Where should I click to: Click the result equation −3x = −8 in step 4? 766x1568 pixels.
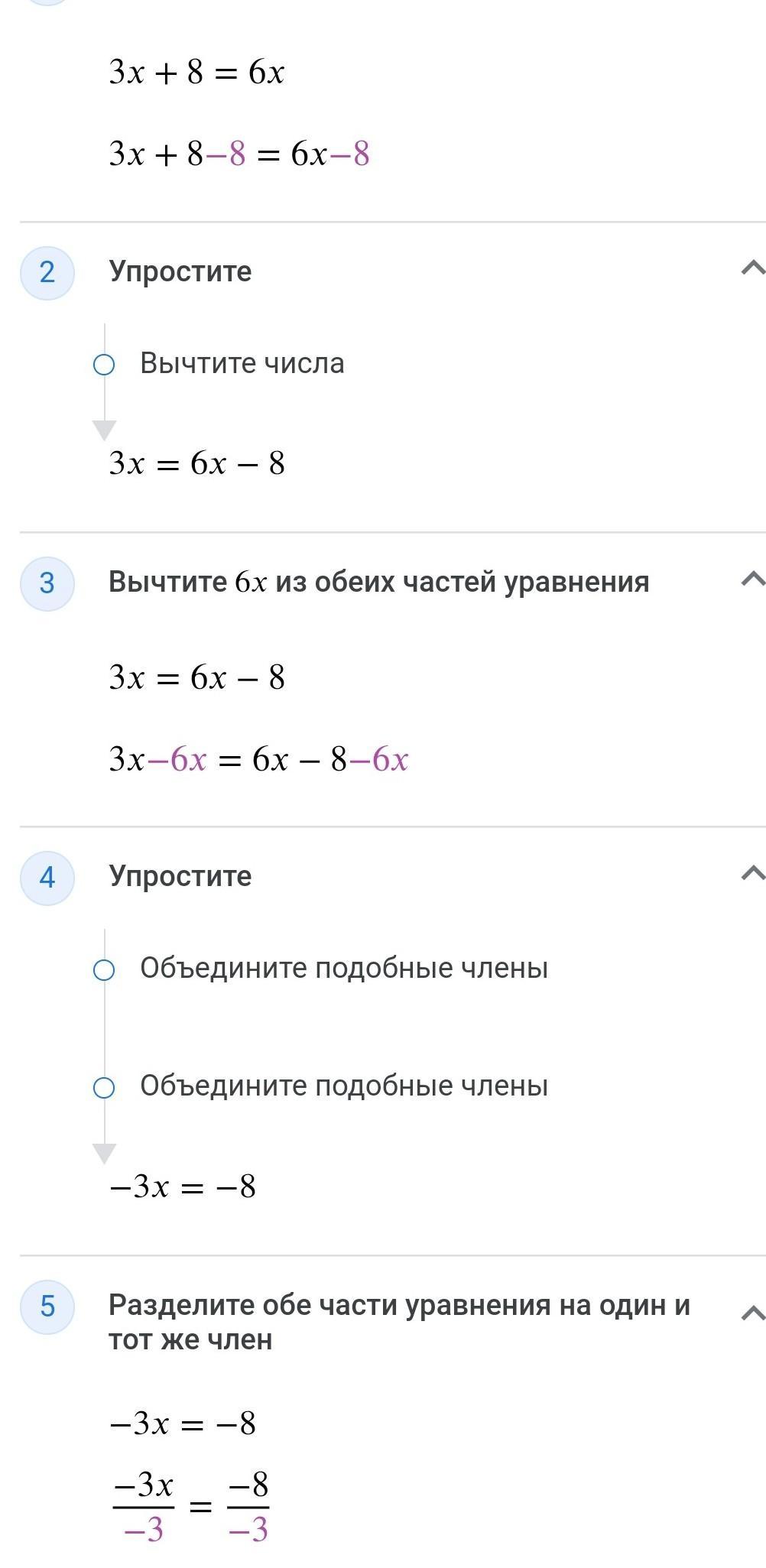point(183,1187)
